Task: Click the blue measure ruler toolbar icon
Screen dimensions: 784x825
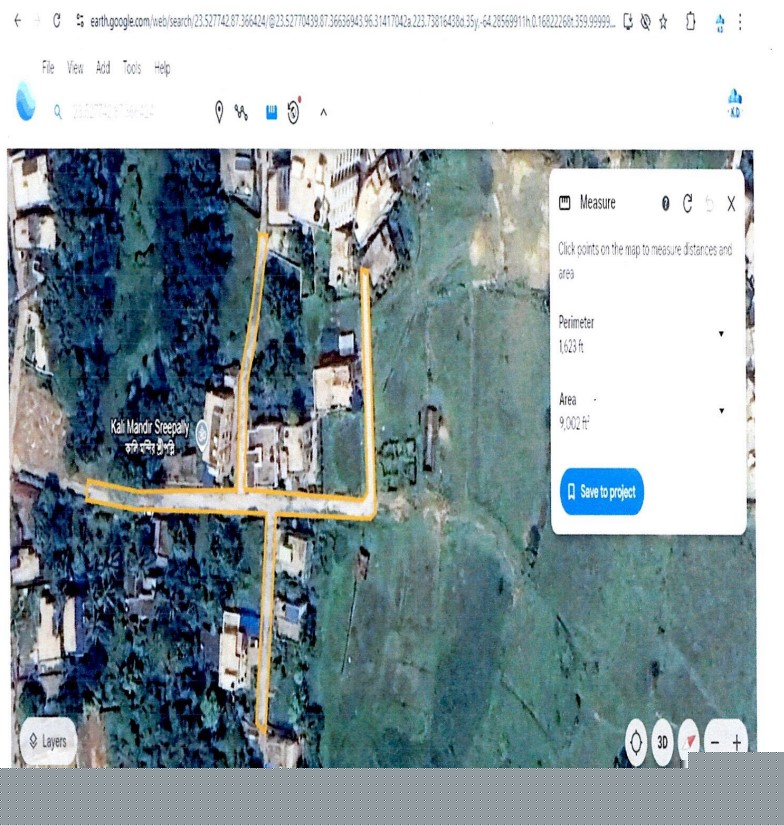Action: click(270, 112)
